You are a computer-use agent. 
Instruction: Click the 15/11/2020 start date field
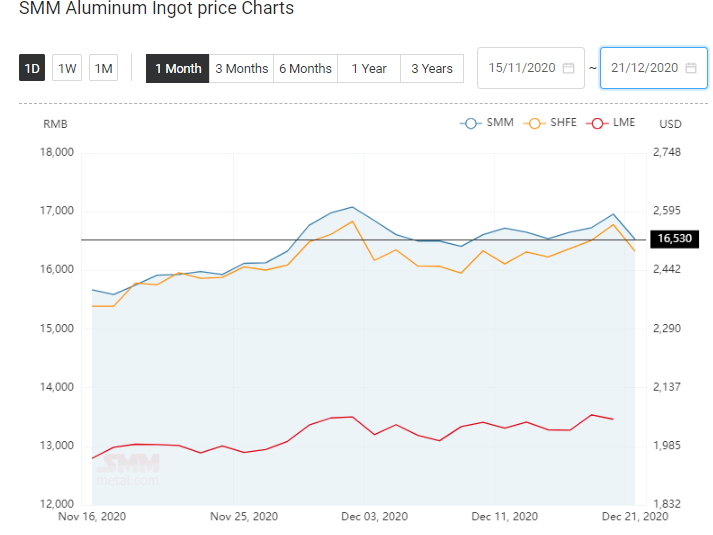(531, 68)
